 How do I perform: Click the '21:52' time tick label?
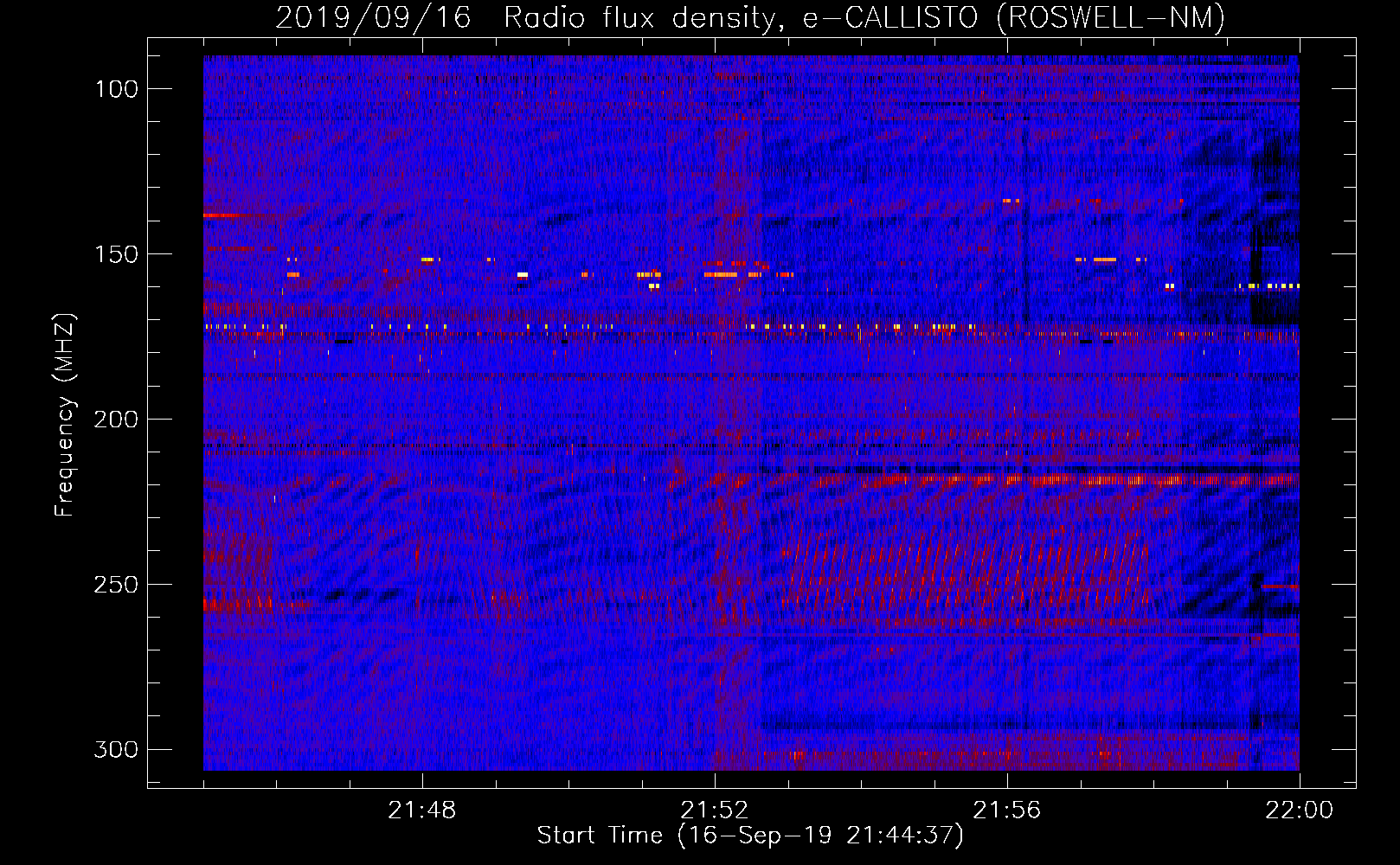[x=715, y=811]
